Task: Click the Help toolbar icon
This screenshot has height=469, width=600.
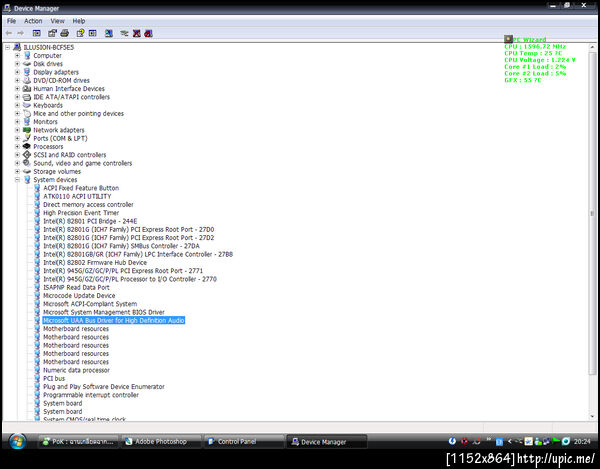Action: click(80, 33)
